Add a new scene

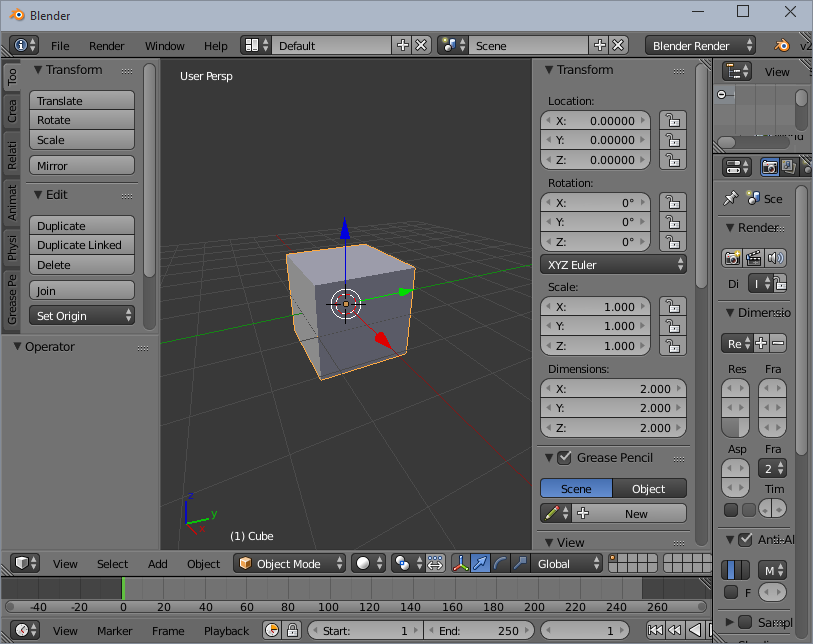[x=600, y=46]
